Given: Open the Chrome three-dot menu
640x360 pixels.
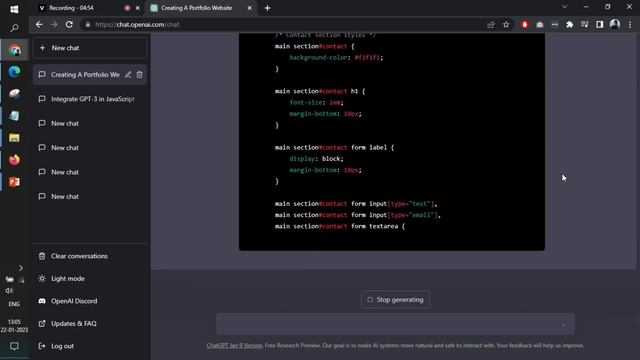Looking at the screenshot, I should pyautogui.click(x=630, y=24).
